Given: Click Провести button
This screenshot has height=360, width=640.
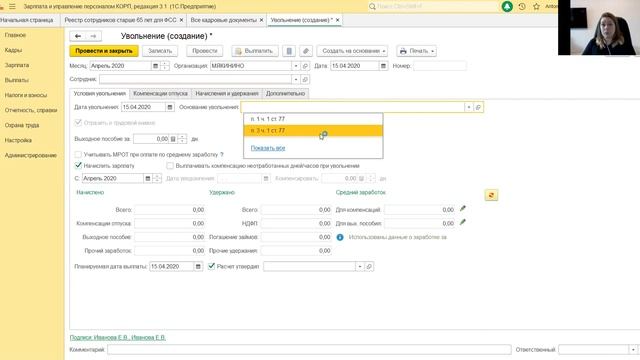Looking at the screenshot, I should [204, 51].
